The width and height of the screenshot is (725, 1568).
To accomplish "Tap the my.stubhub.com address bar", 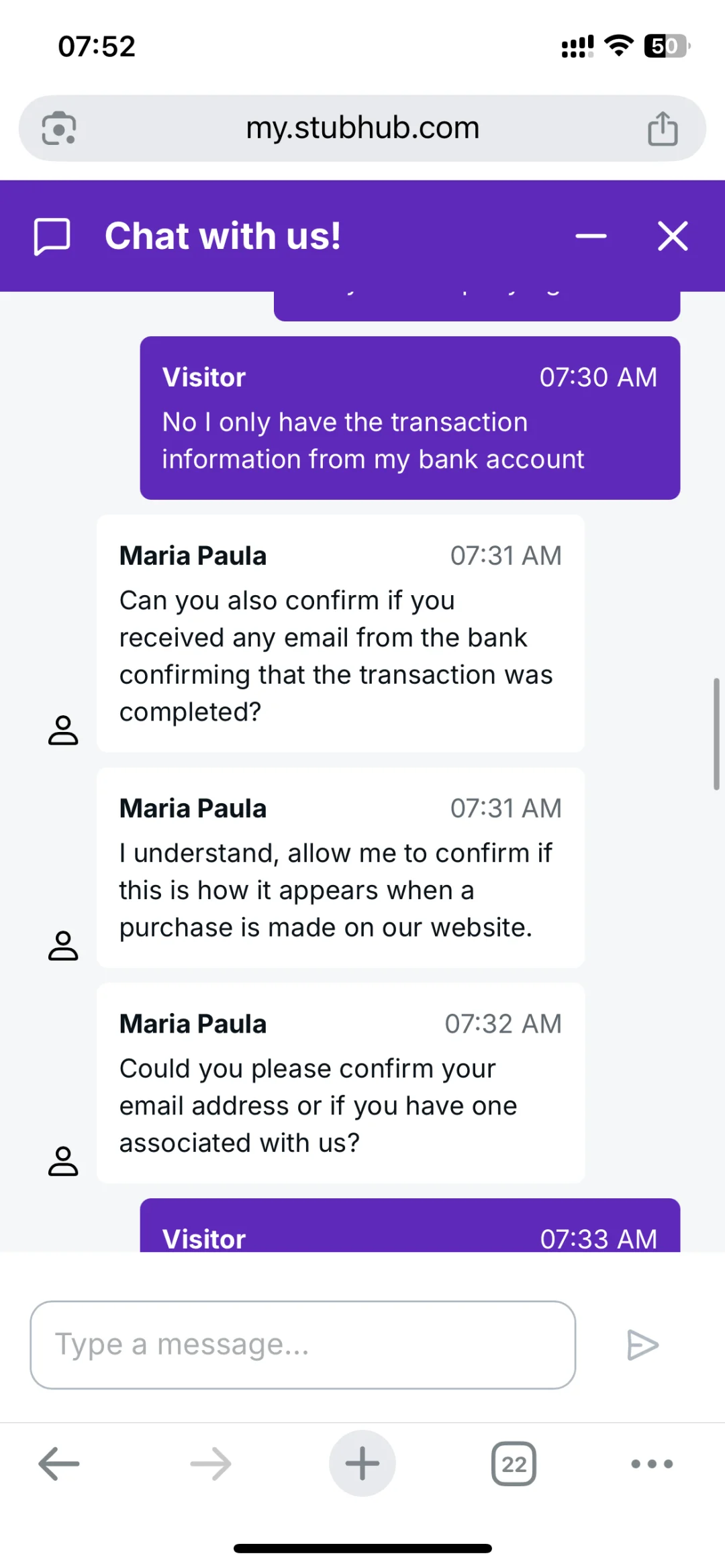I will click(x=362, y=128).
